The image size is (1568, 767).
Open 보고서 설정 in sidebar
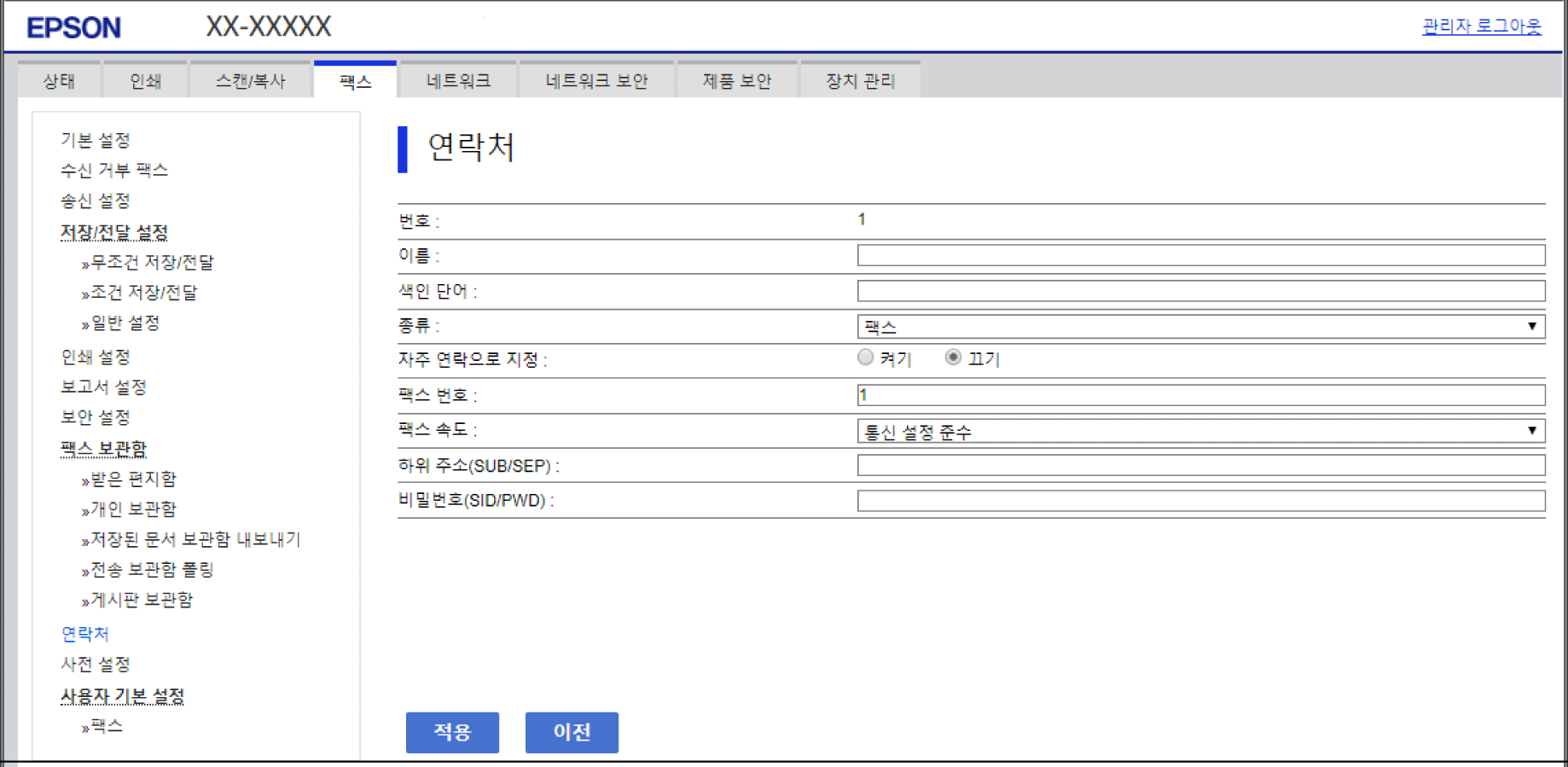tap(103, 387)
